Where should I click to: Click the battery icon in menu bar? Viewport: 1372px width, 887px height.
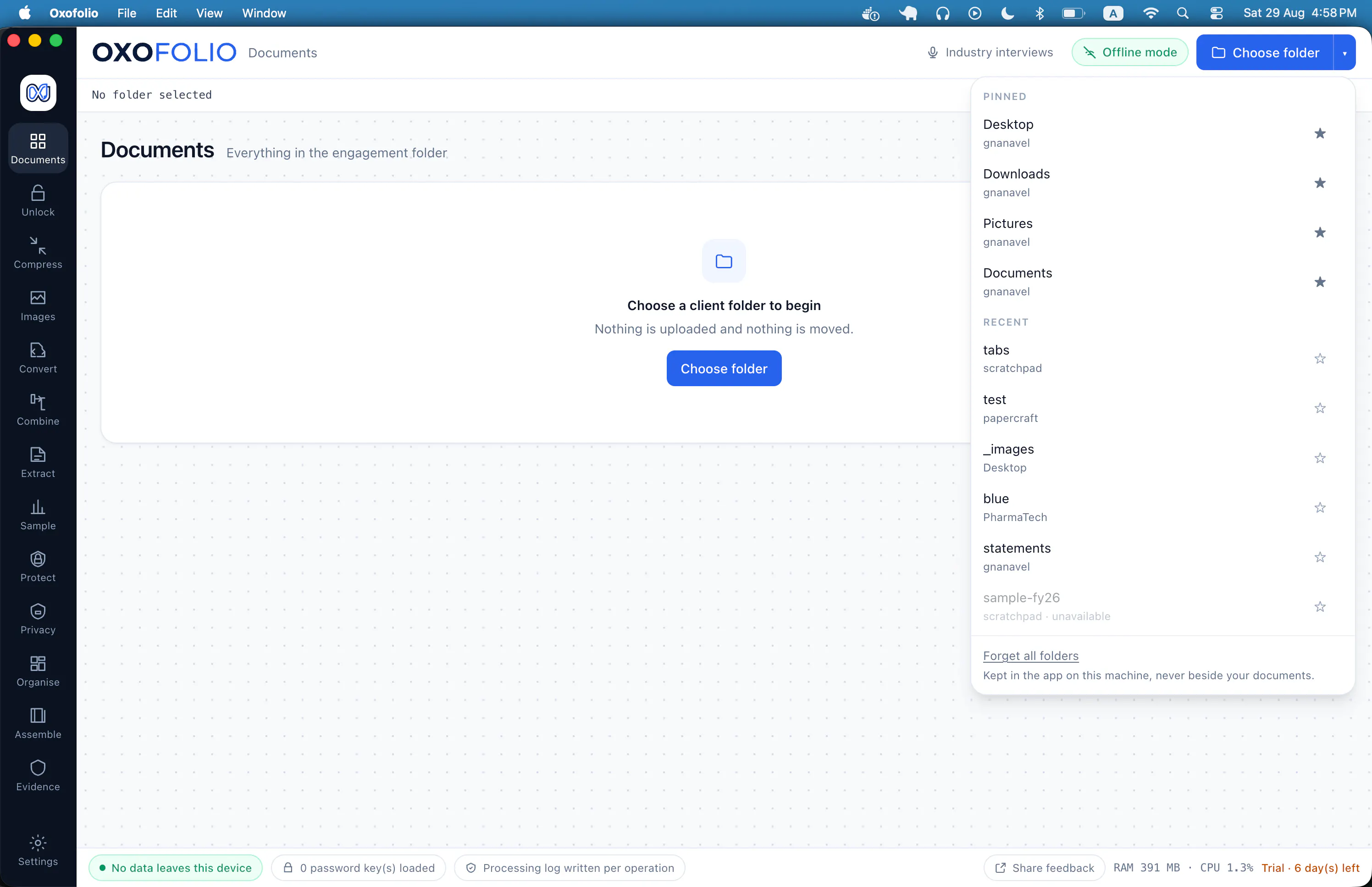1073,13
